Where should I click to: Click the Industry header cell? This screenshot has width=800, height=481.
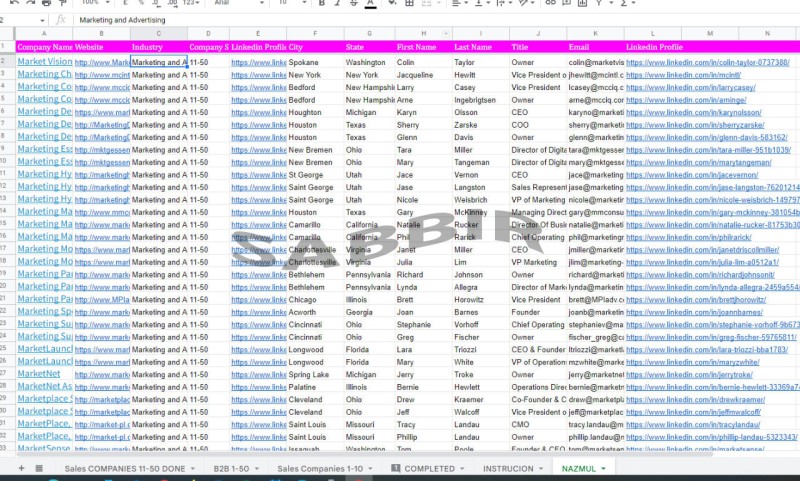pyautogui.click(x=159, y=47)
